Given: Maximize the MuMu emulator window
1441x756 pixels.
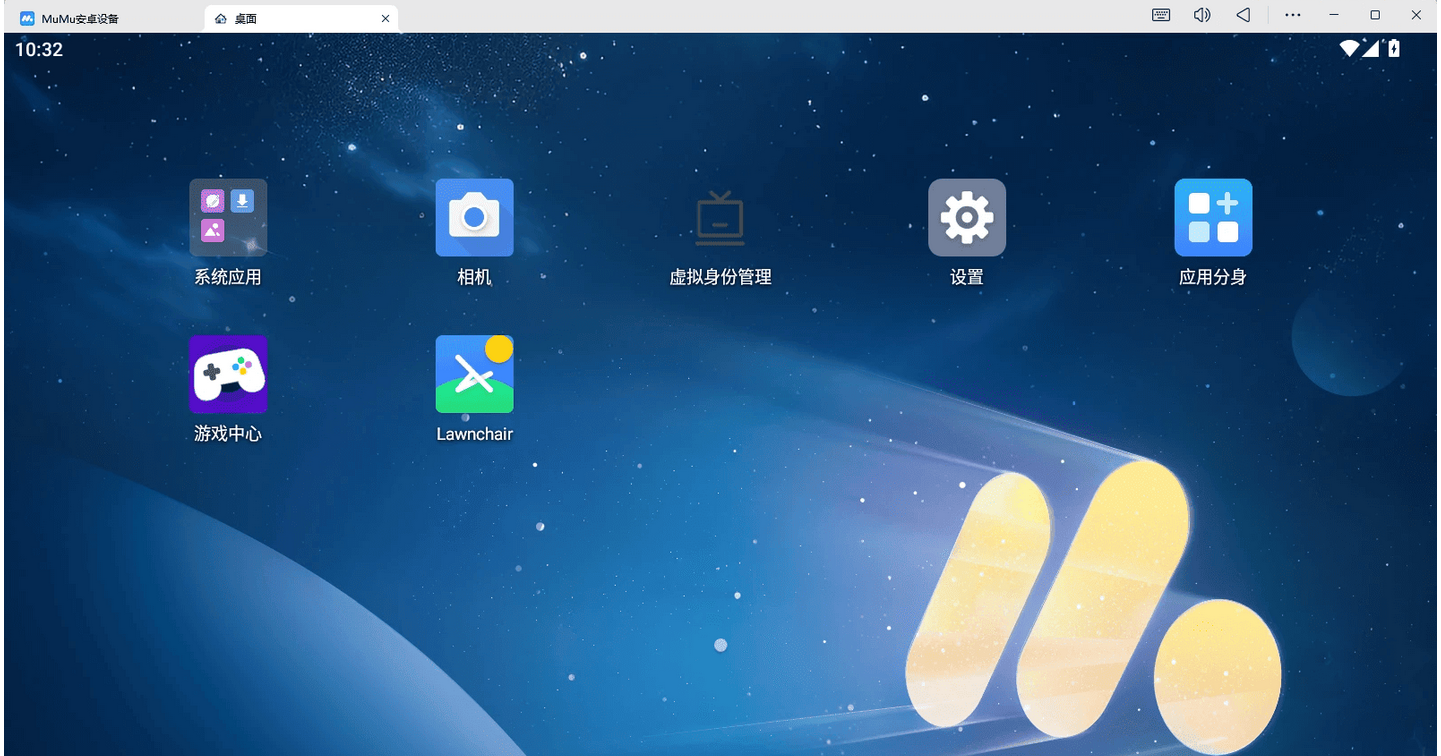Looking at the screenshot, I should coord(1375,15).
